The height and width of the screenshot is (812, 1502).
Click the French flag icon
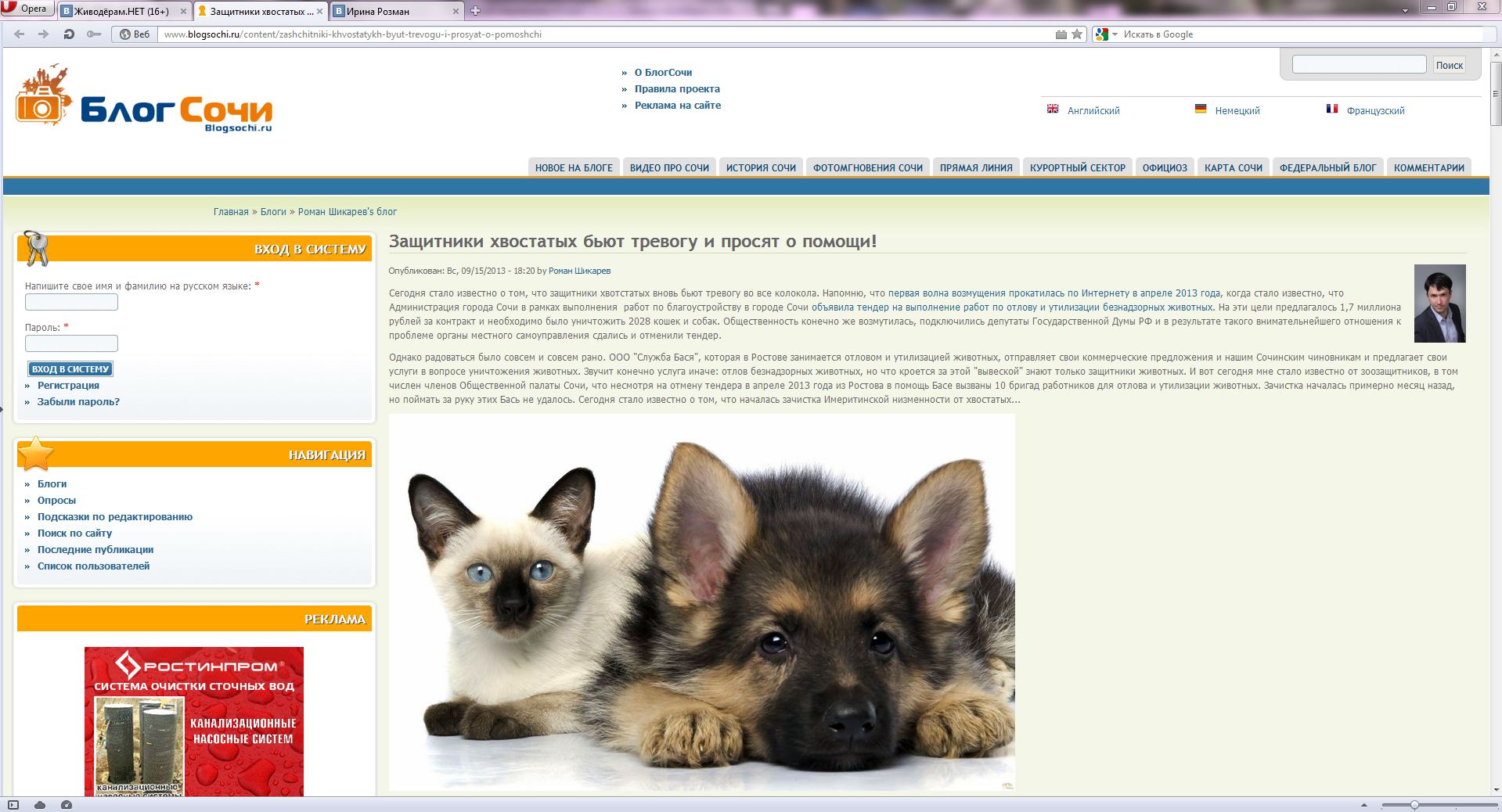point(1332,109)
